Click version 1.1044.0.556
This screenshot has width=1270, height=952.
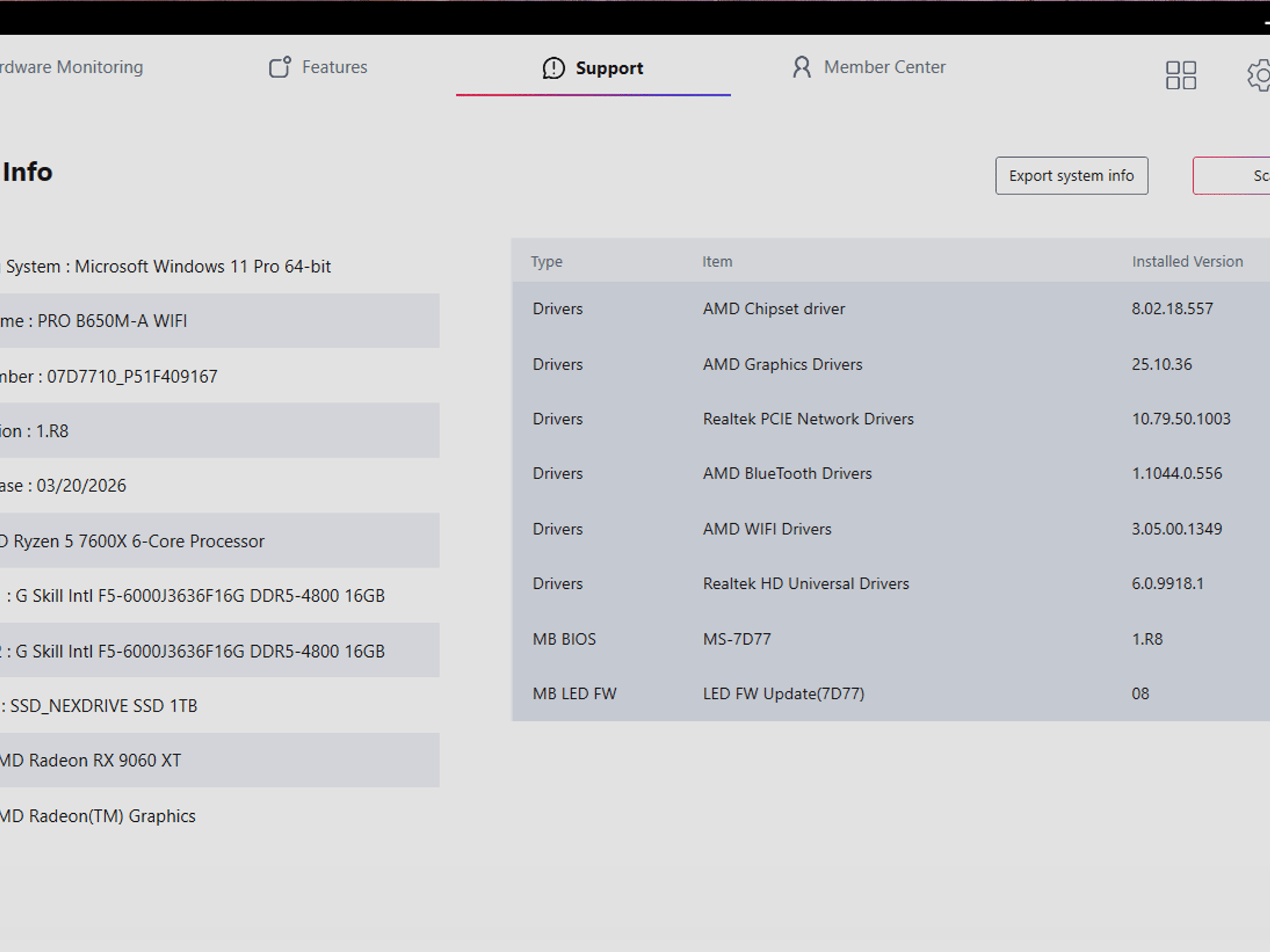[1177, 474]
